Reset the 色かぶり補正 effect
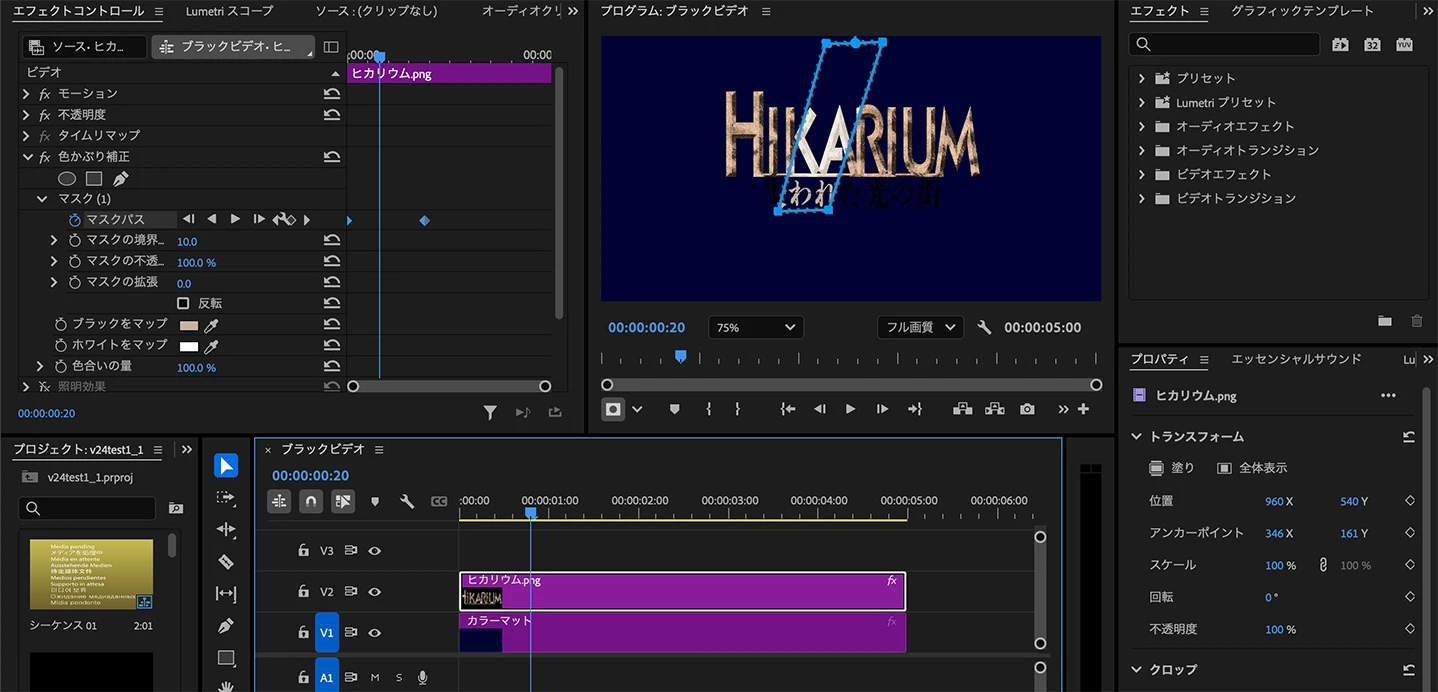Screen dimensions: 1438x692 point(332,157)
